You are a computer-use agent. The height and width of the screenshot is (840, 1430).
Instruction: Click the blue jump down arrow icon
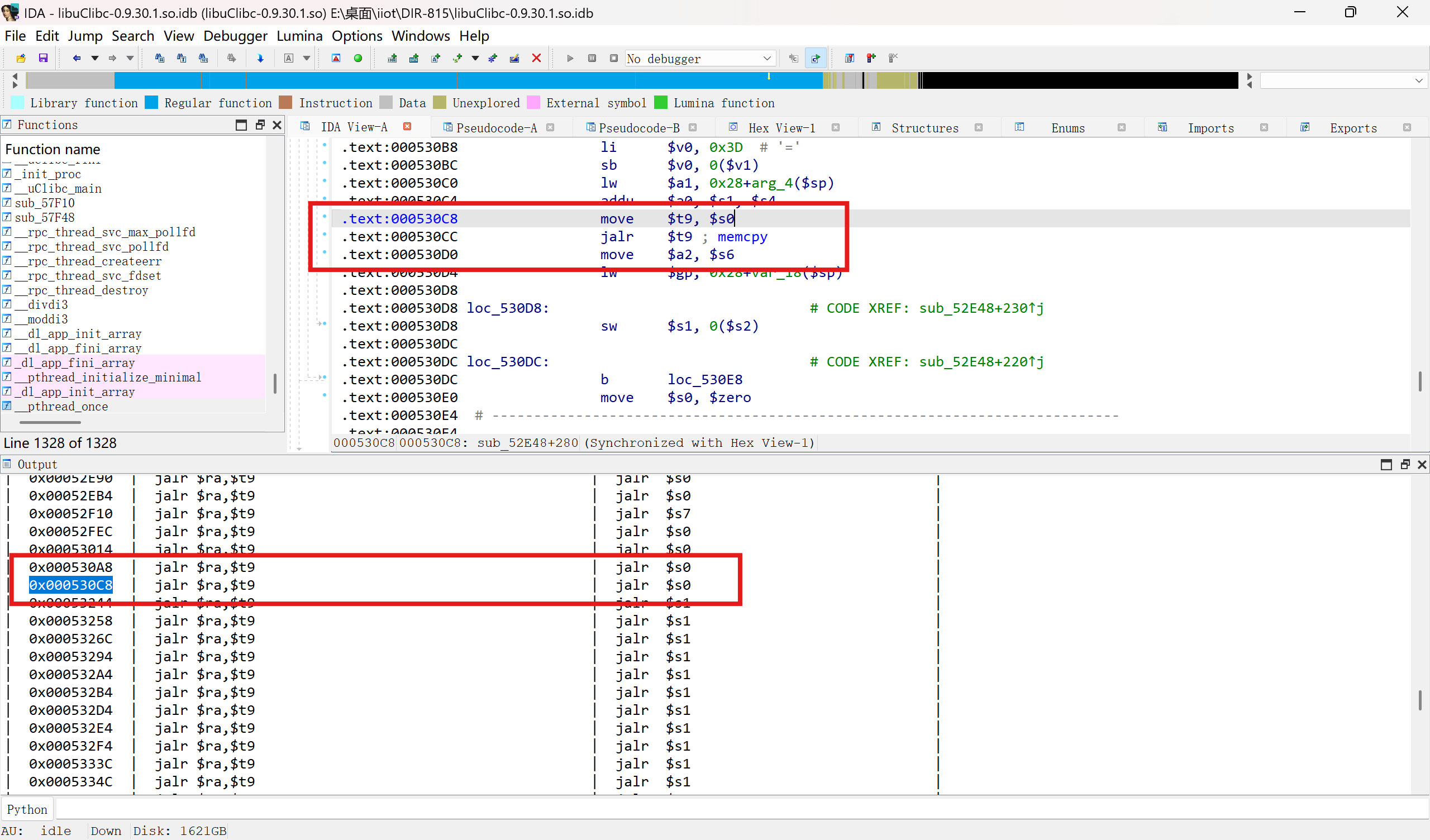260,58
